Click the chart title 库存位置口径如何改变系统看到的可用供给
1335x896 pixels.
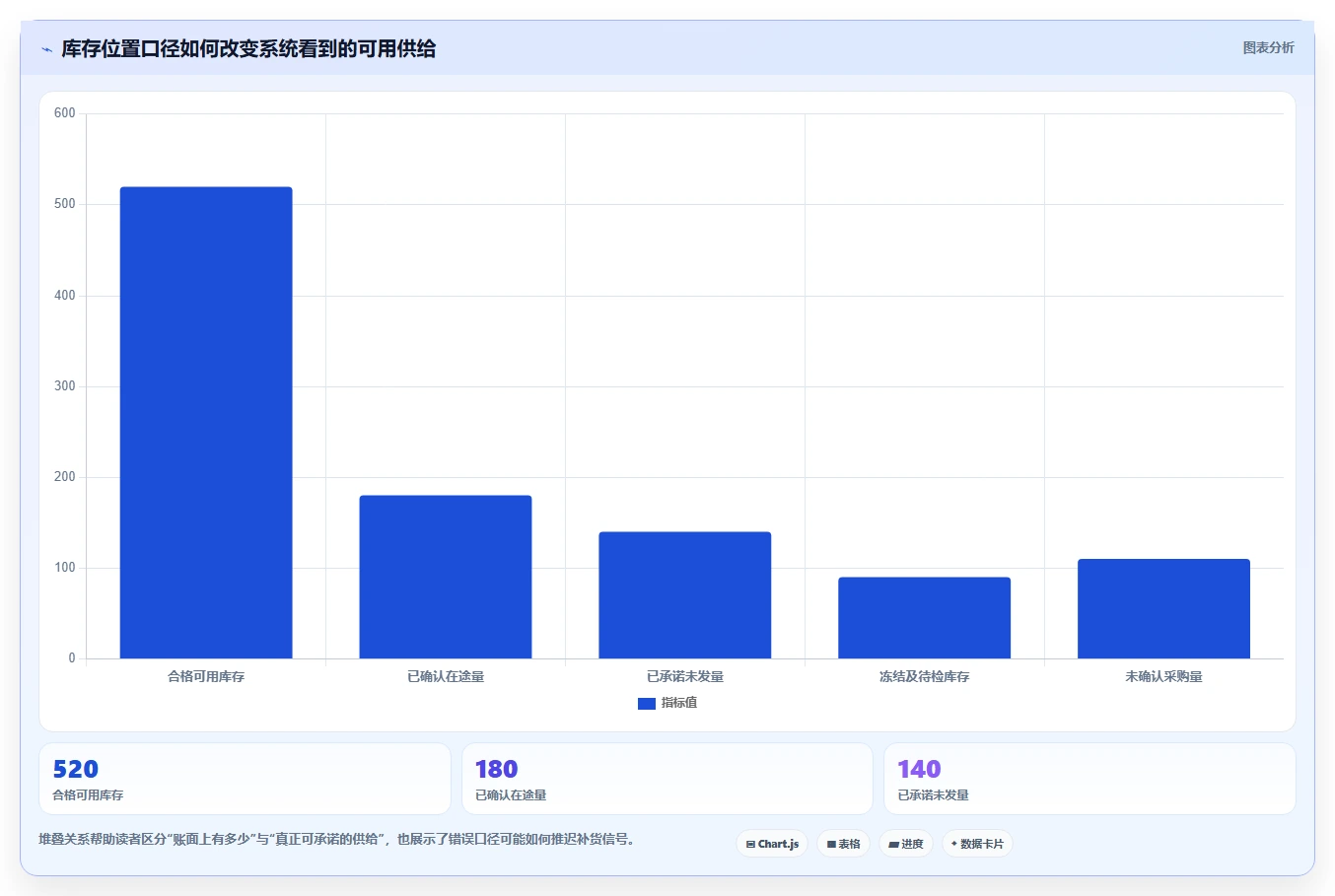(x=248, y=48)
